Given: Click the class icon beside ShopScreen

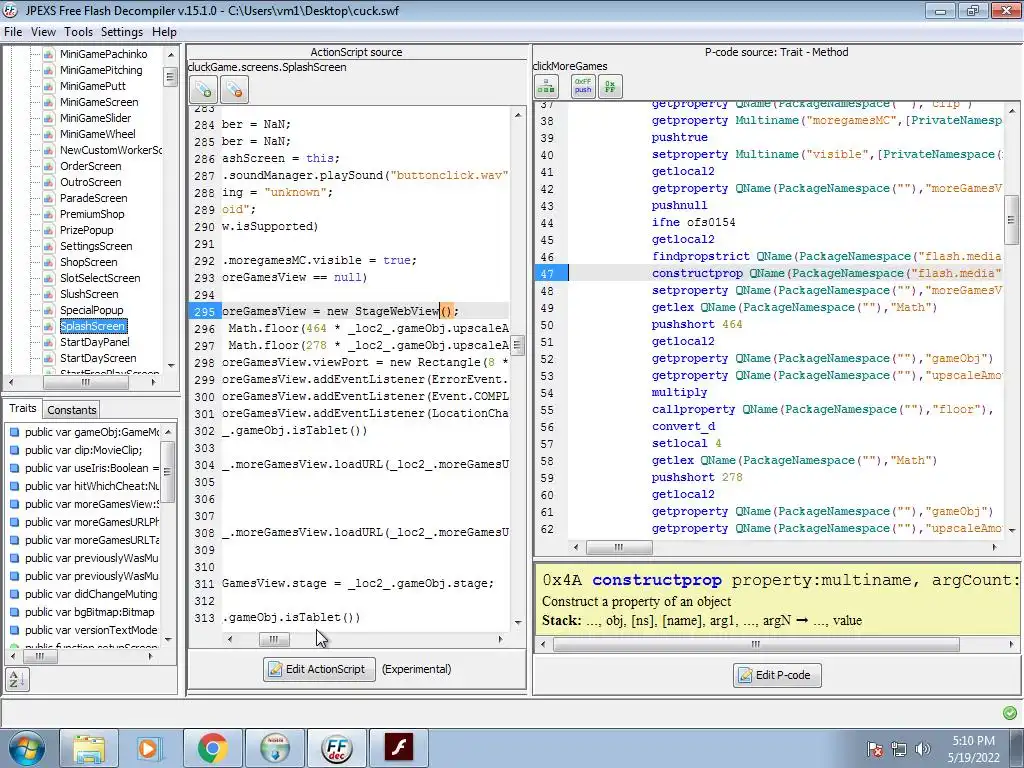Looking at the screenshot, I should [x=48, y=262].
